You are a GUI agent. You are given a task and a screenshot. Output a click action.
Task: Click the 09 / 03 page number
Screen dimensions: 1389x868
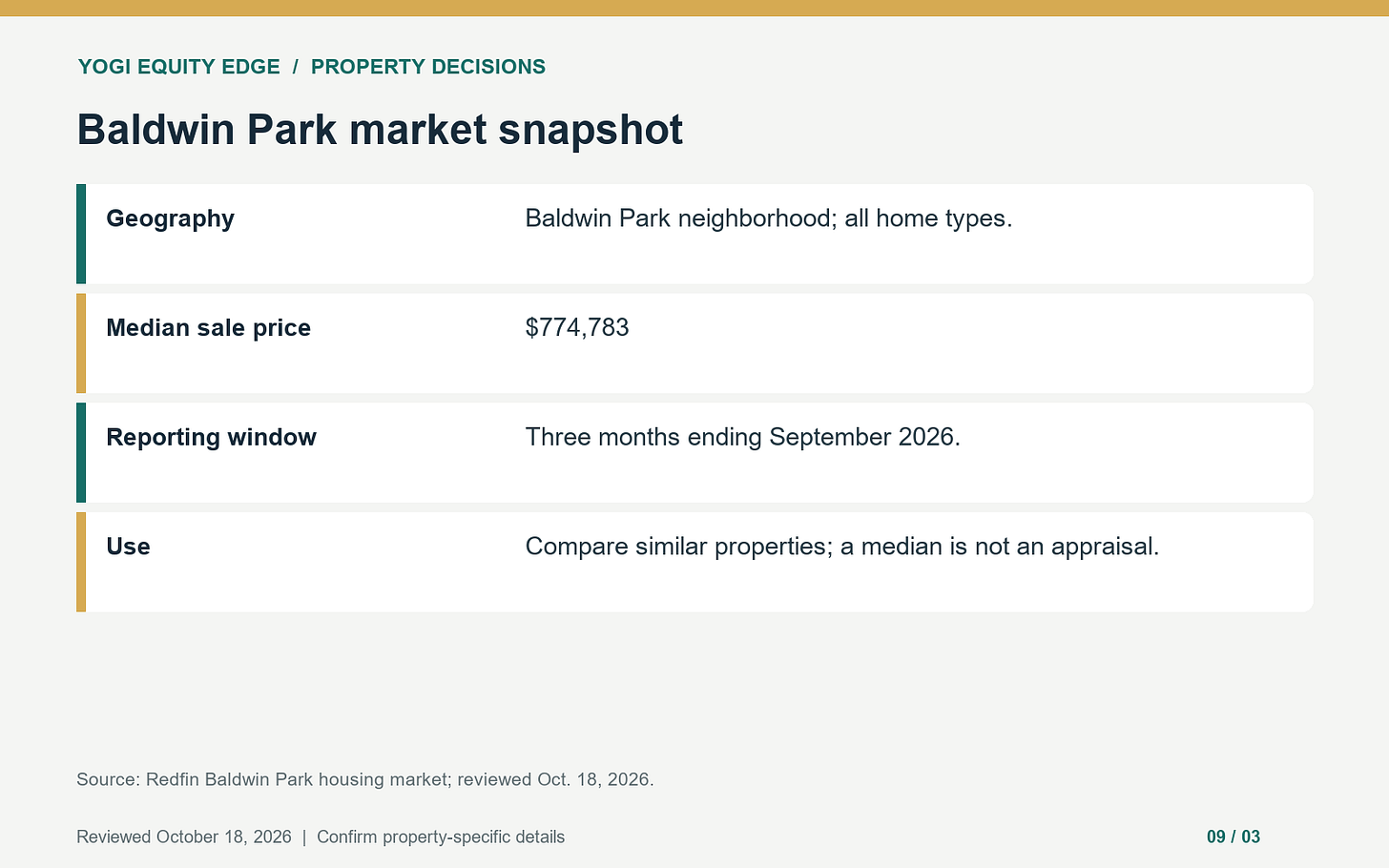[x=1234, y=837]
